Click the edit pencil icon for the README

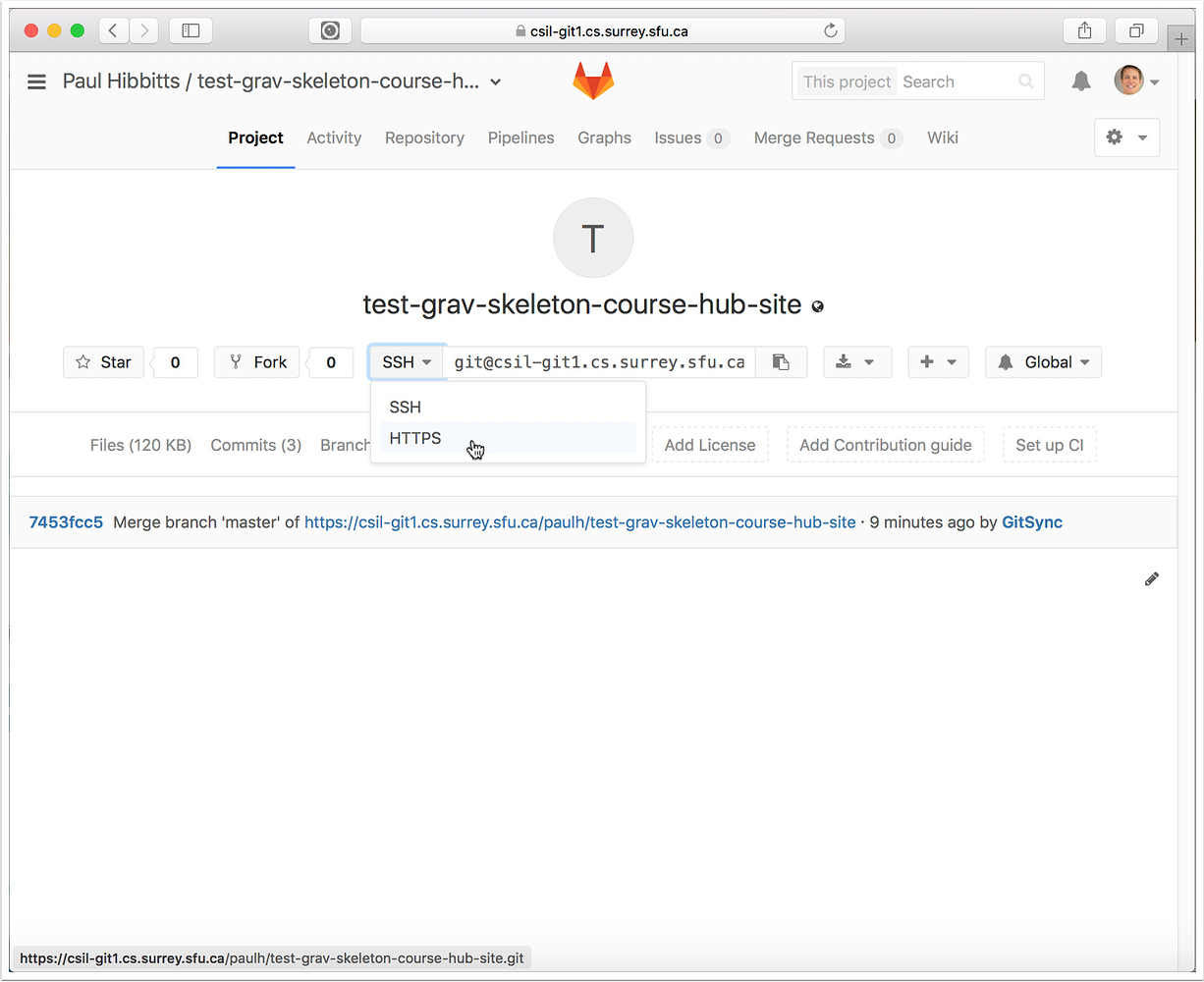click(x=1151, y=579)
